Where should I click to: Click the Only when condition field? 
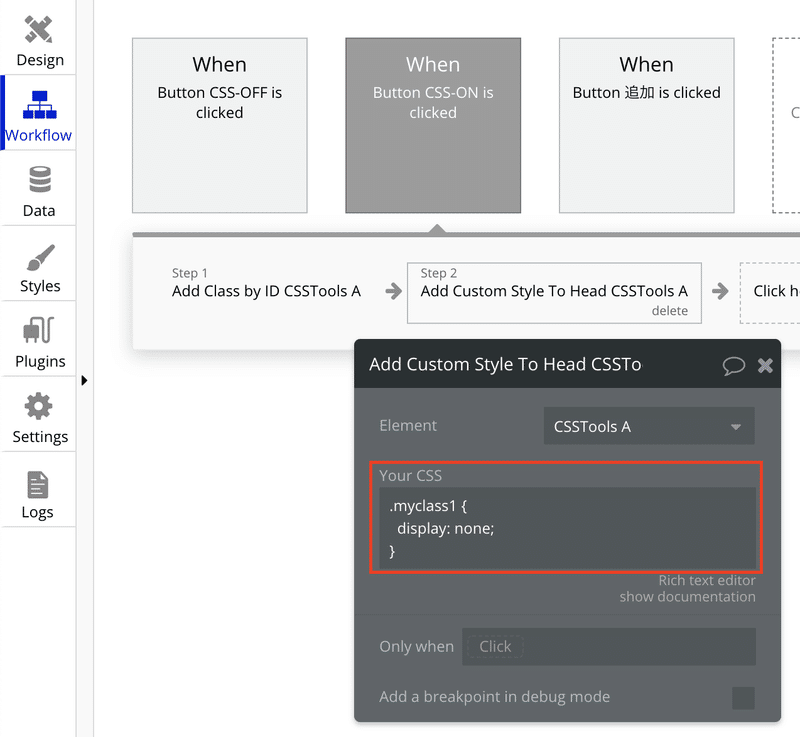click(609, 647)
